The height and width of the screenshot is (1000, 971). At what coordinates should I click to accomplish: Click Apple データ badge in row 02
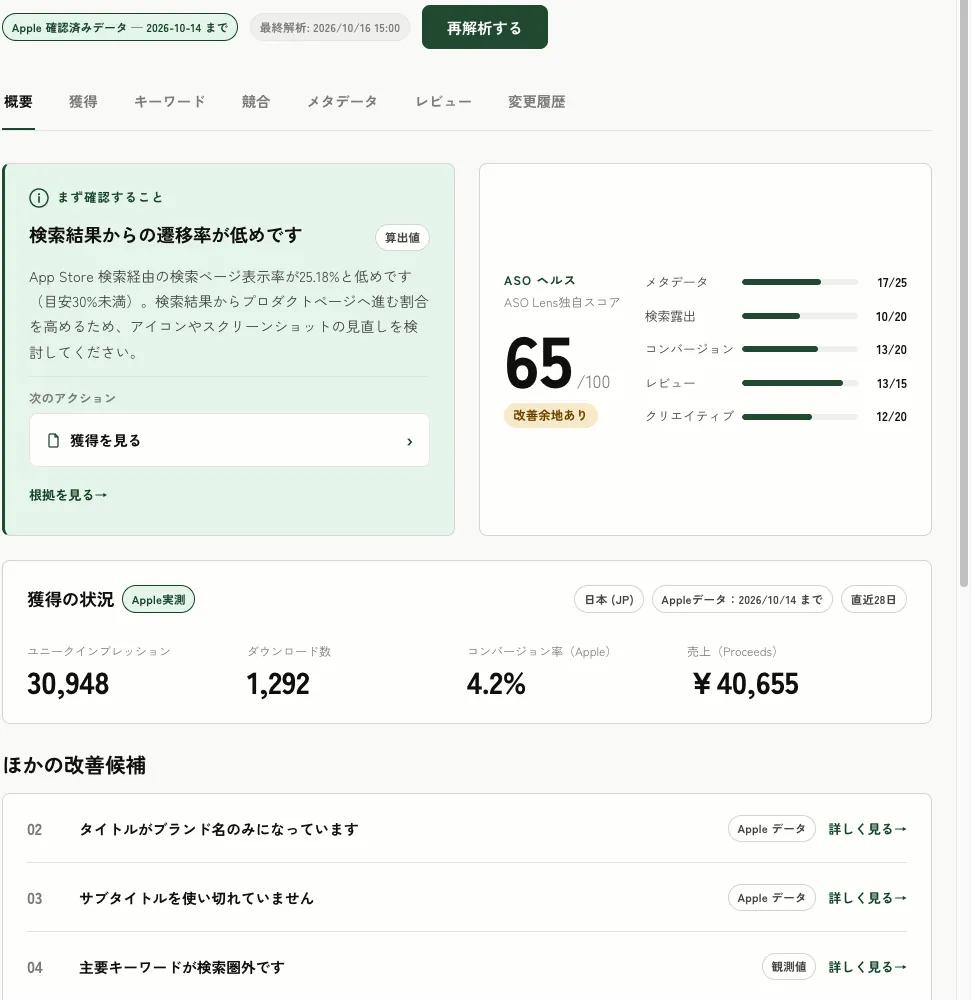[771, 828]
